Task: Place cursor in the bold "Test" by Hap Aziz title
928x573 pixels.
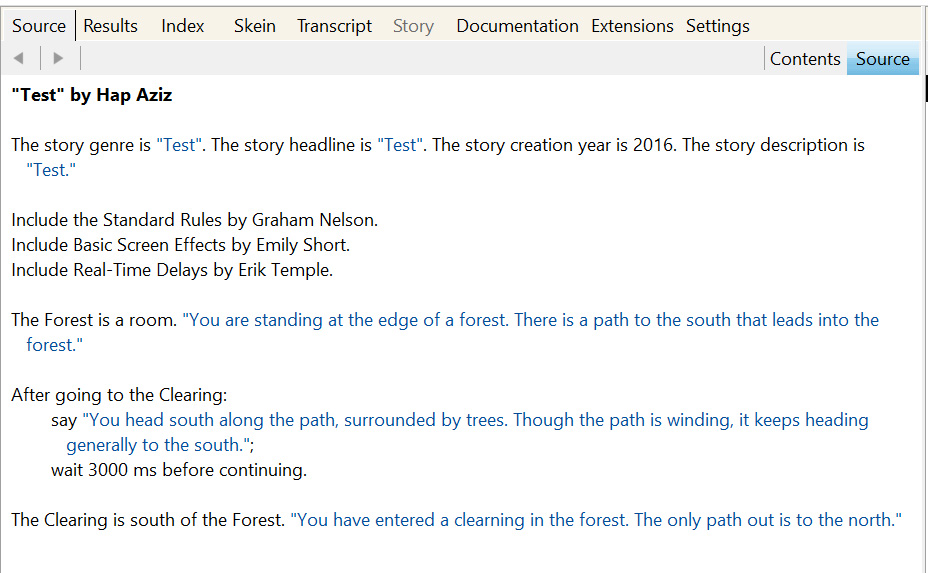Action: (92, 96)
